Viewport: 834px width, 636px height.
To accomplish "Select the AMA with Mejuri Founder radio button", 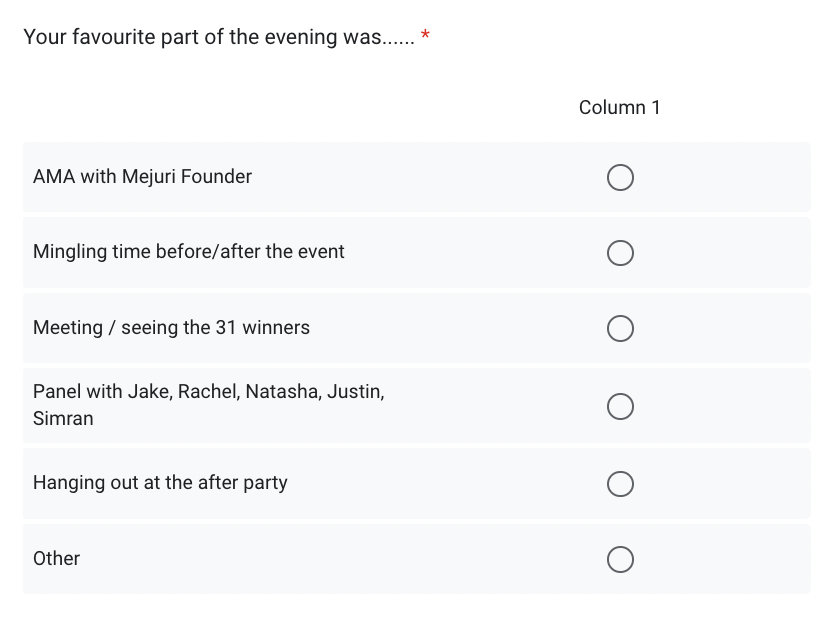I will [x=620, y=178].
